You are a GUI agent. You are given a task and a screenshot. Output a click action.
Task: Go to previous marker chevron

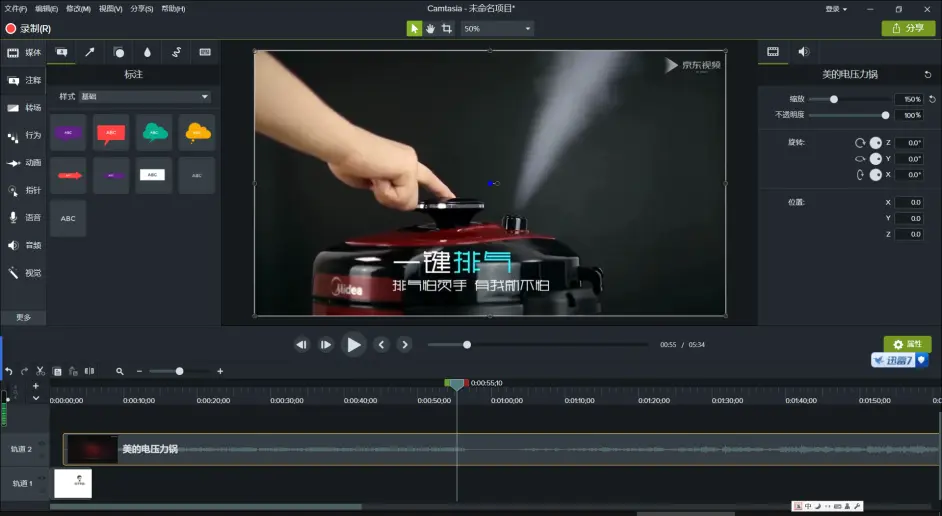381,345
